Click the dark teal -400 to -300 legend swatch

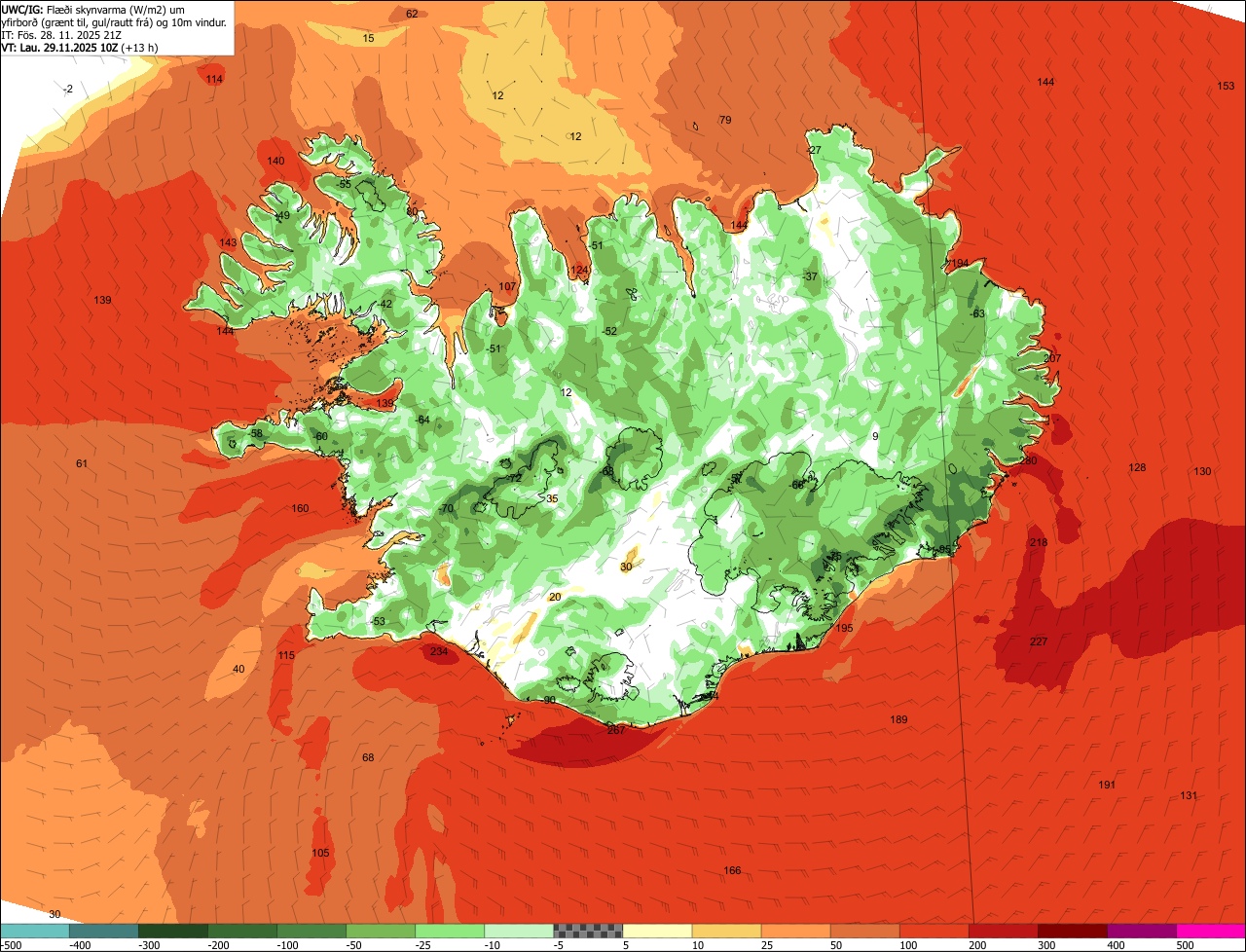pos(103,931)
